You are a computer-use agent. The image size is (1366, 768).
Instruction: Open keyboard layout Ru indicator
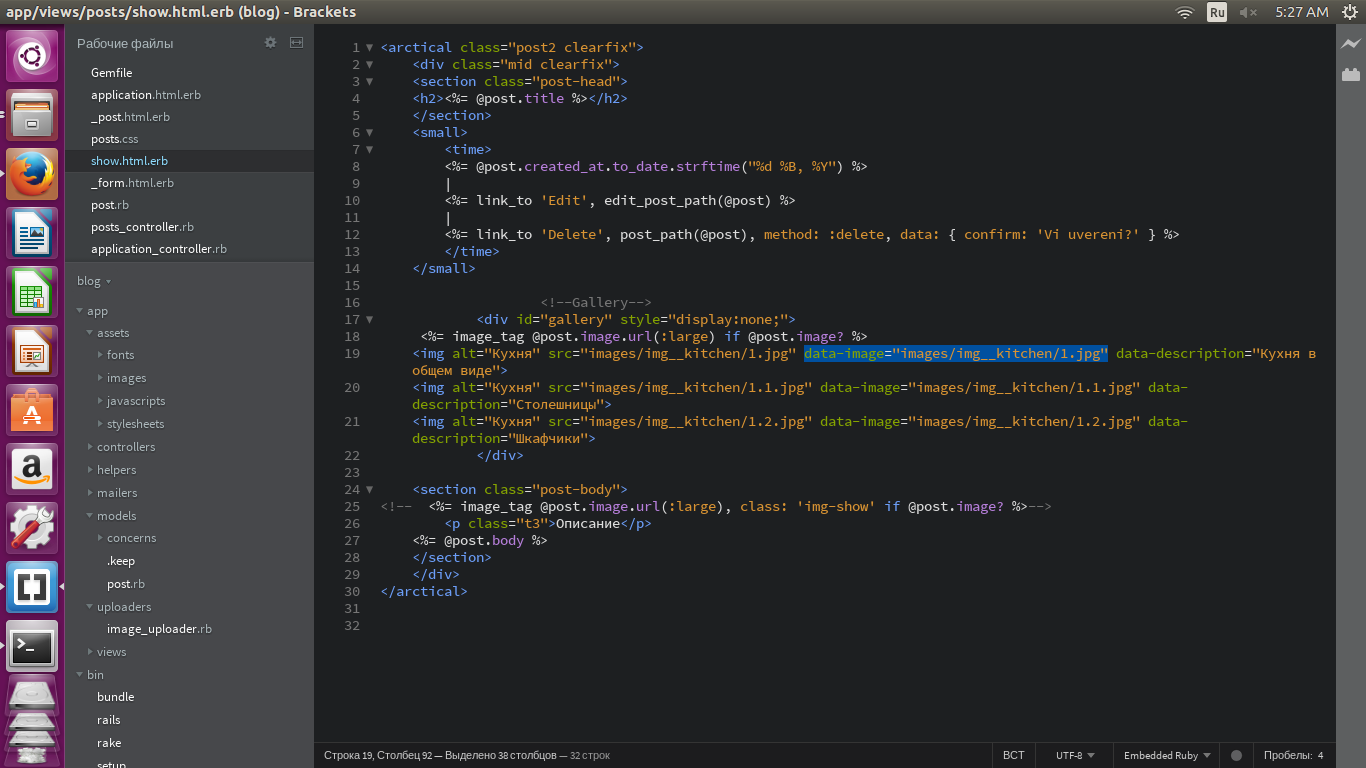point(1217,12)
